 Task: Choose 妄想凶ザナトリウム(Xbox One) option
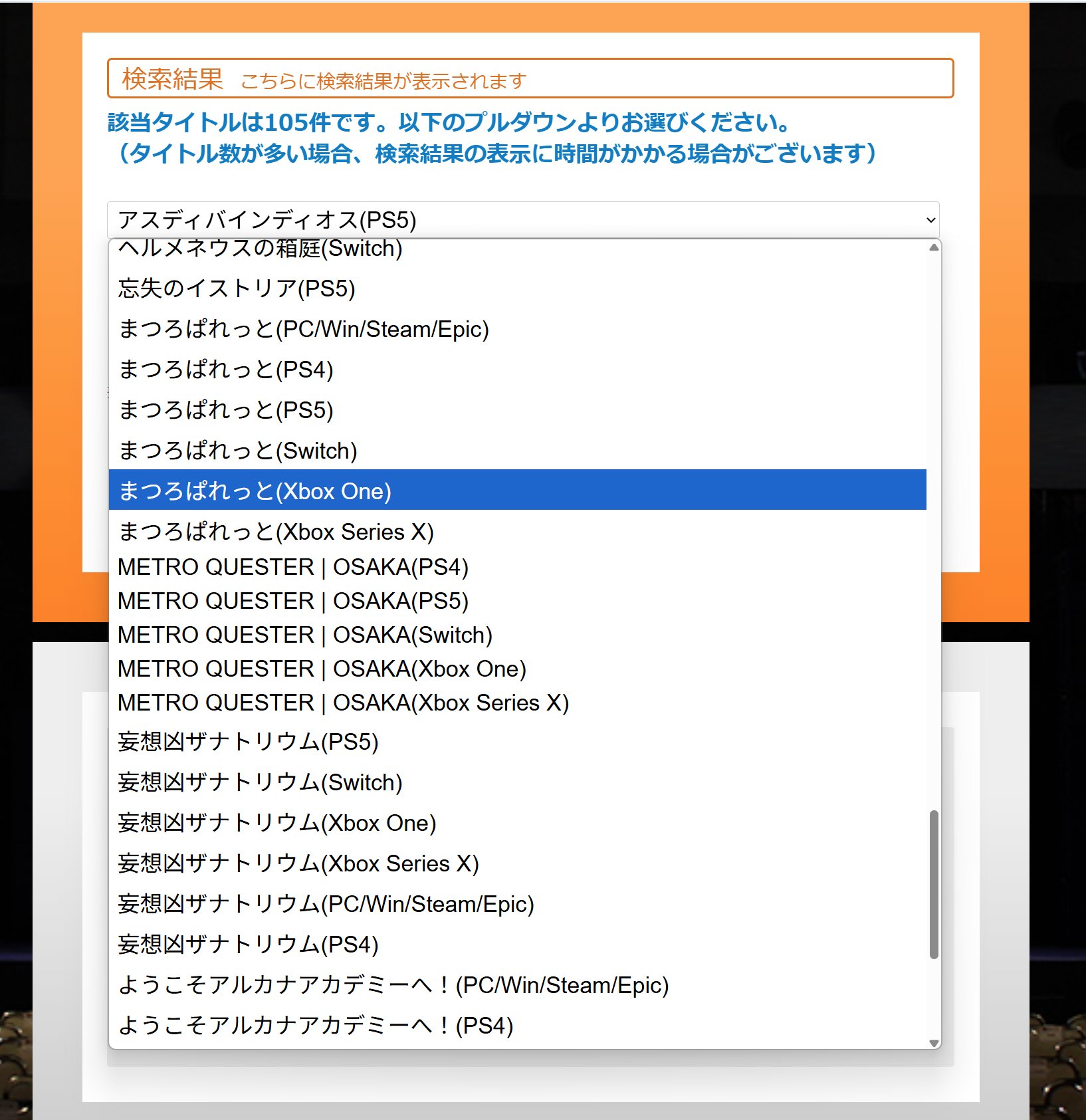(518, 822)
